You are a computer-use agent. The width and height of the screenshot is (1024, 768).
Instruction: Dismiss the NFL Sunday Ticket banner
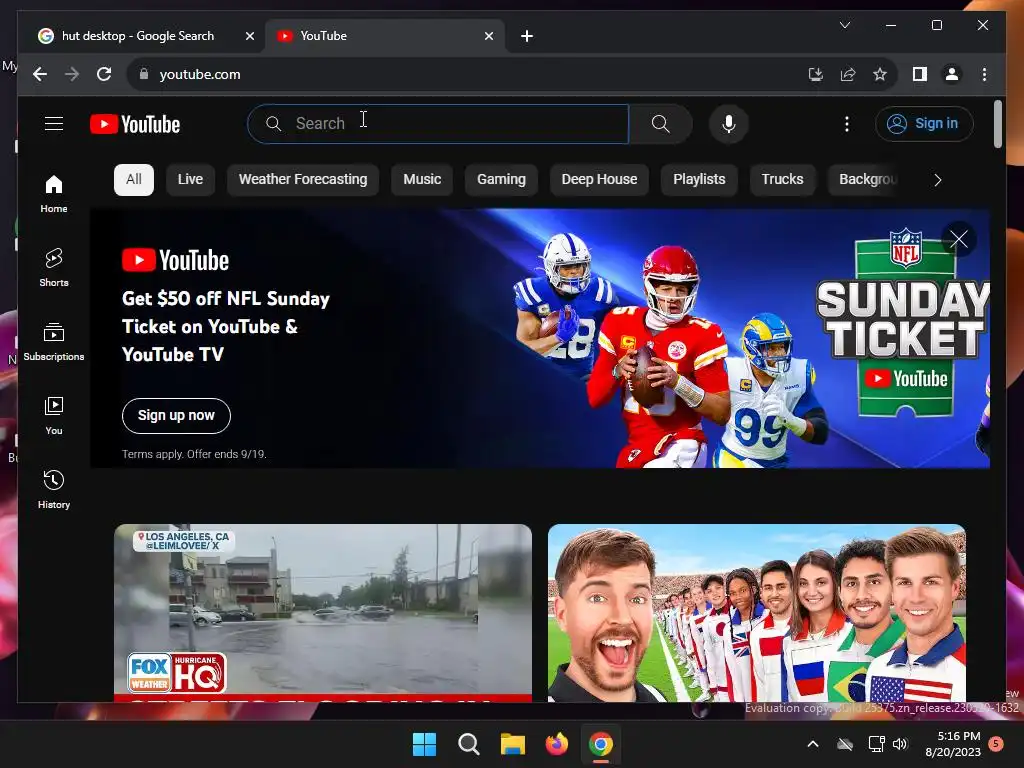pos(959,239)
